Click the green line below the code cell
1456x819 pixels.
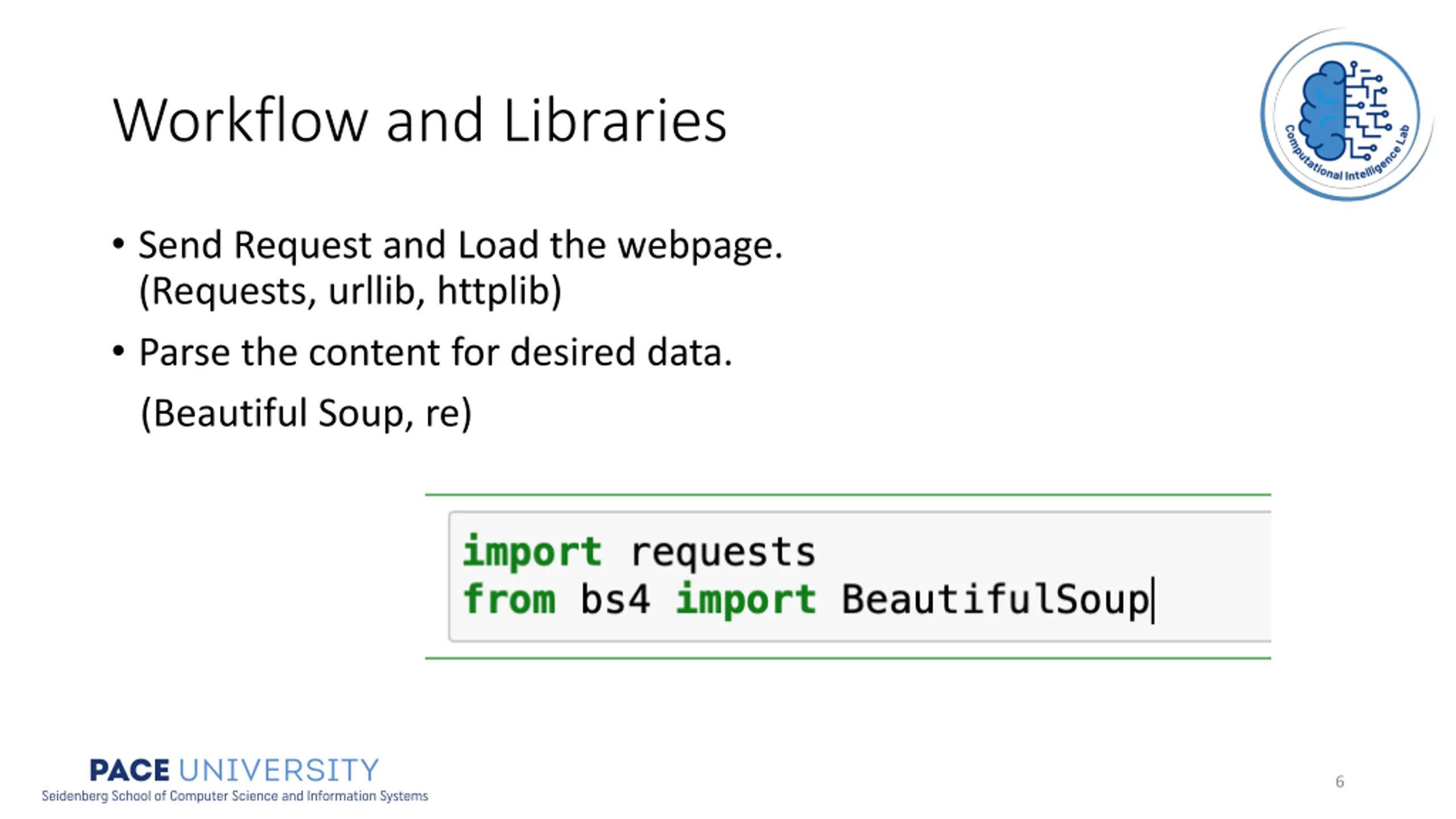pos(847,658)
